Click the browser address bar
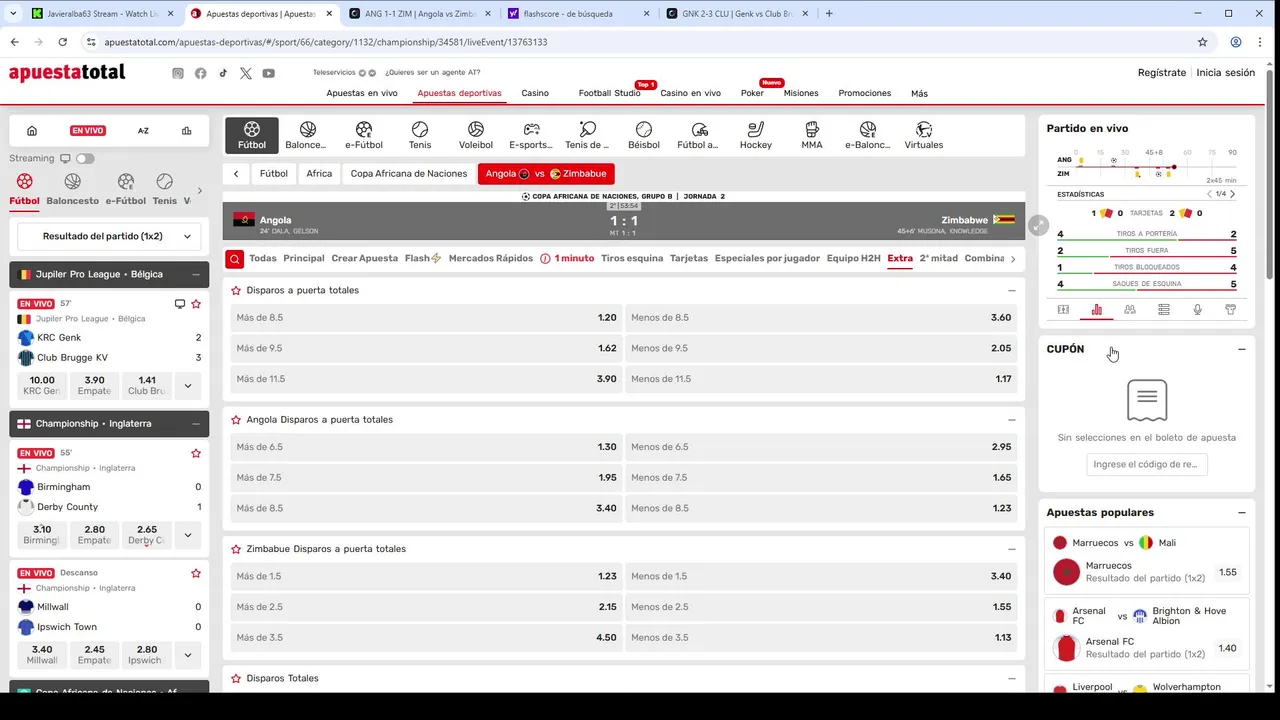Screen dimensions: 1280x720 coord(640,42)
